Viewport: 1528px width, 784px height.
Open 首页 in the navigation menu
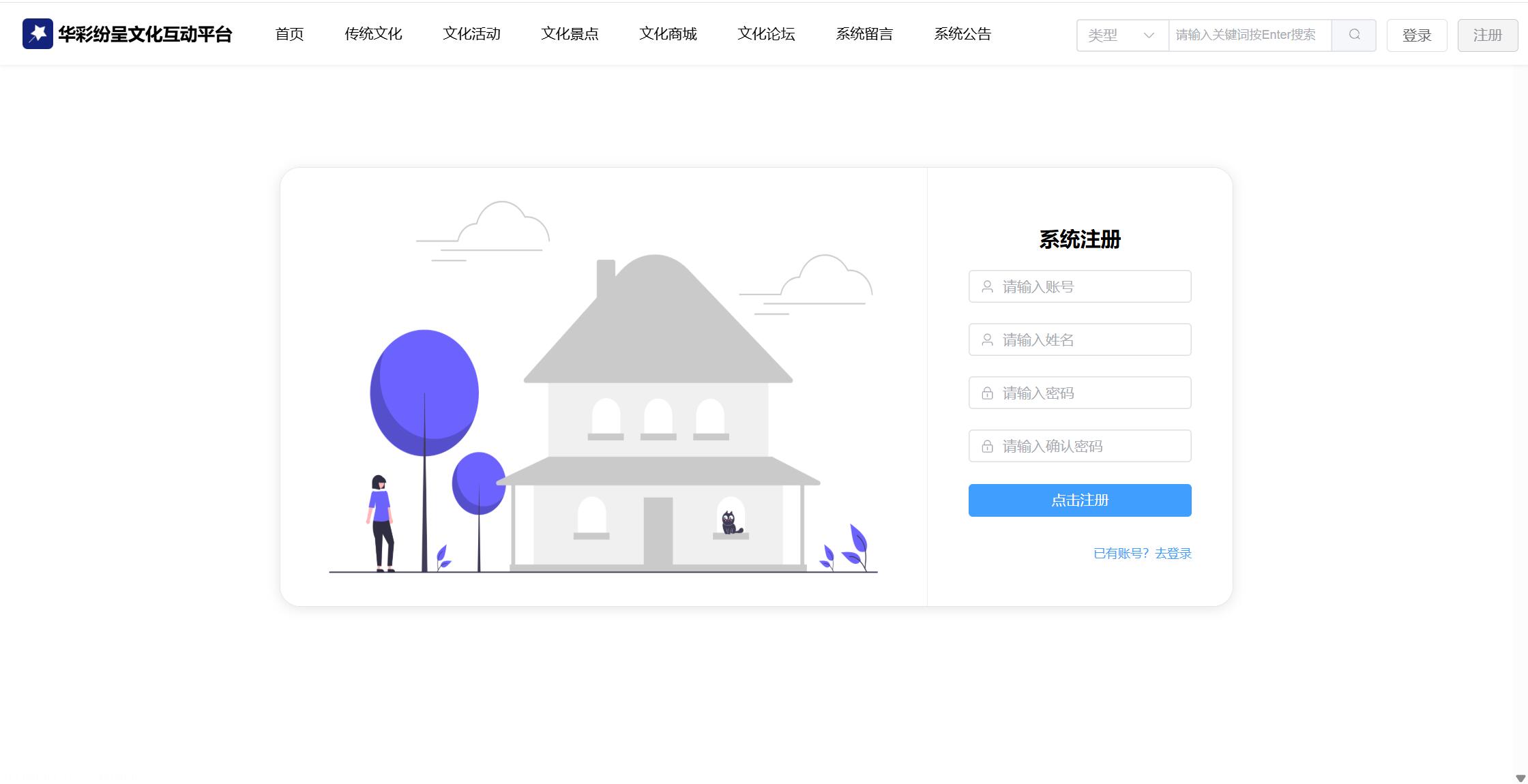pos(289,34)
